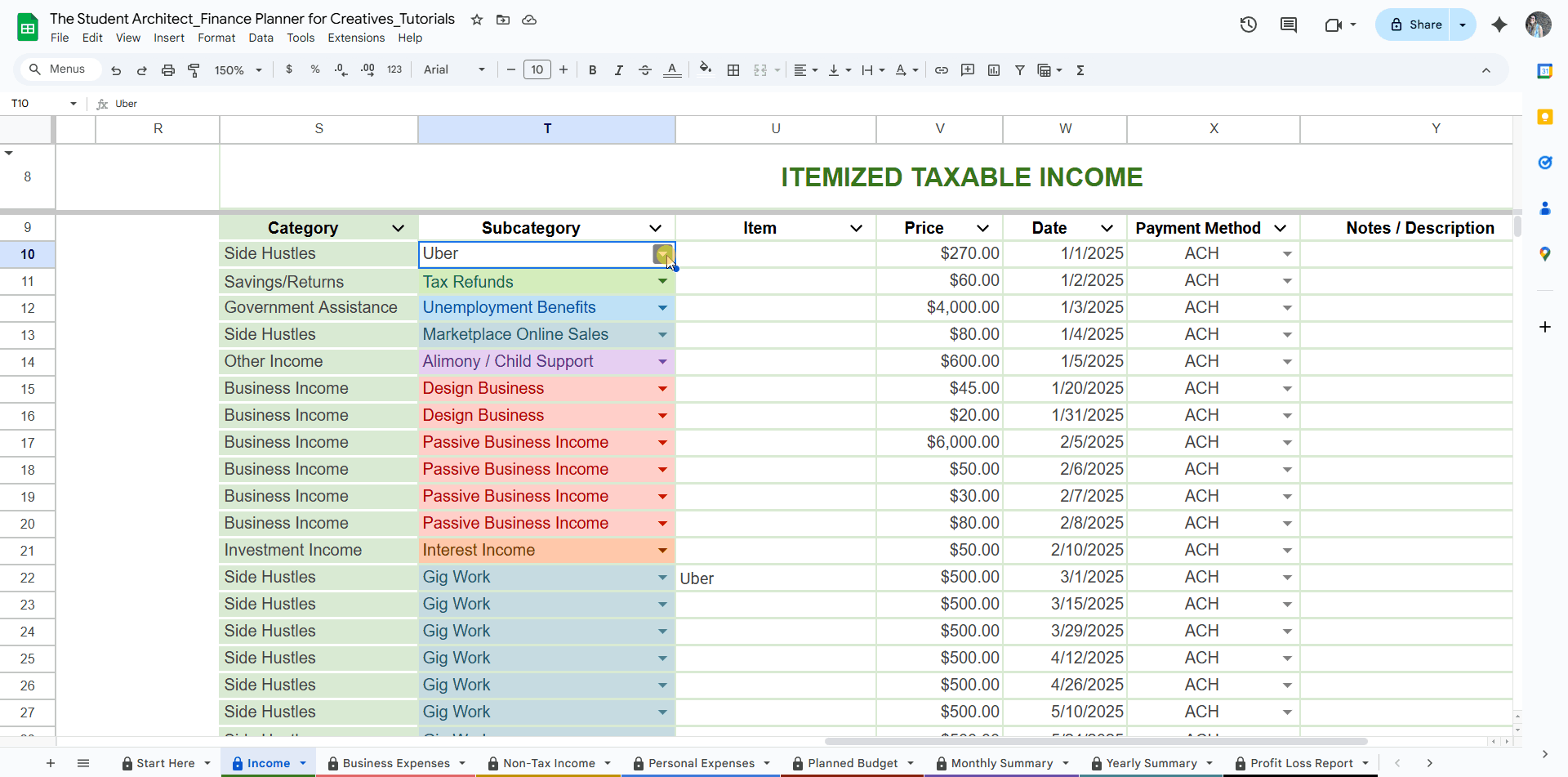1568x777 pixels.
Task: Open the all sheets list button
Action: [x=83, y=763]
